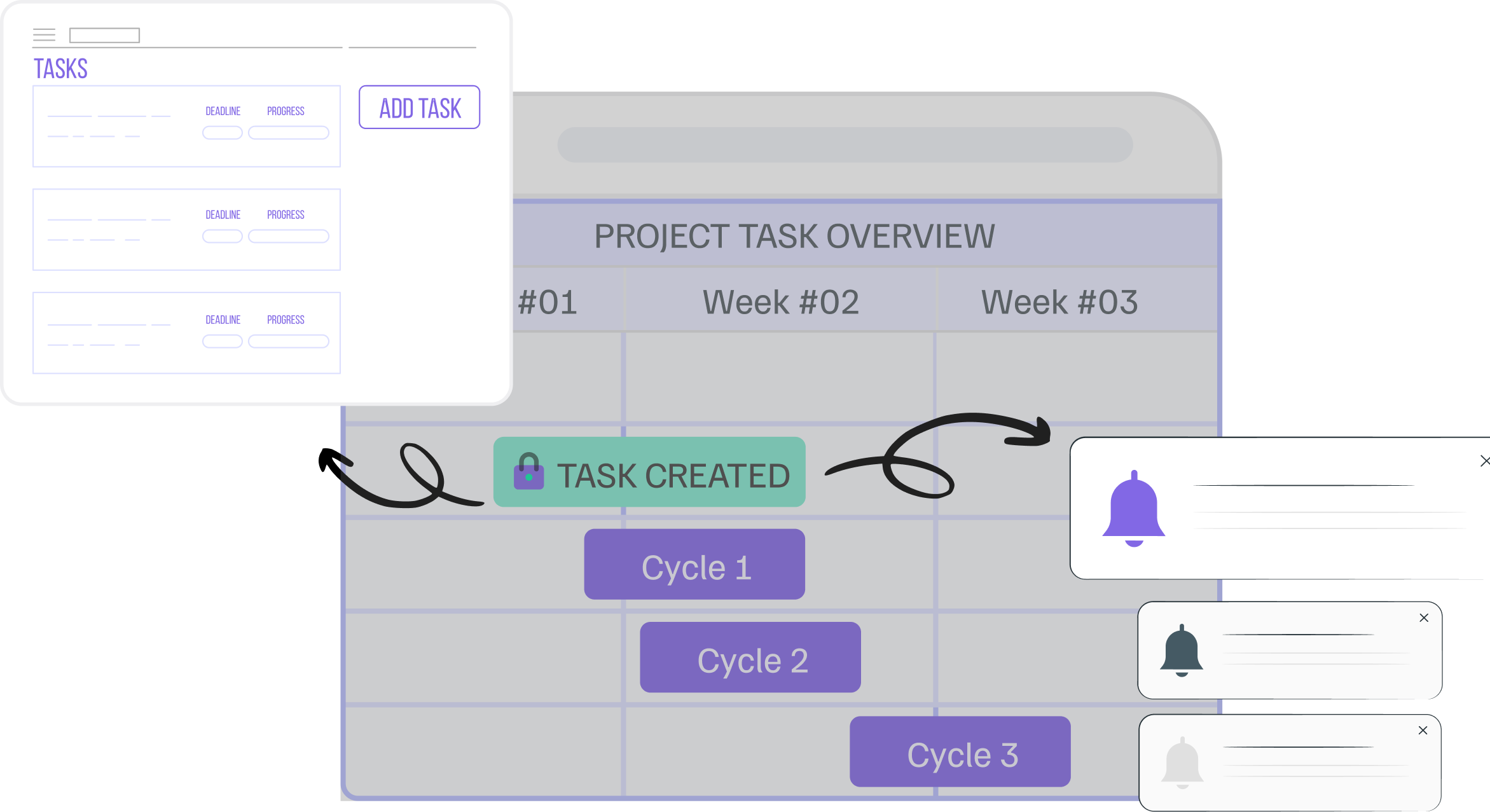This screenshot has height=812, width=1490.
Task: Click the light gray bell icon
Action: coord(1182,762)
